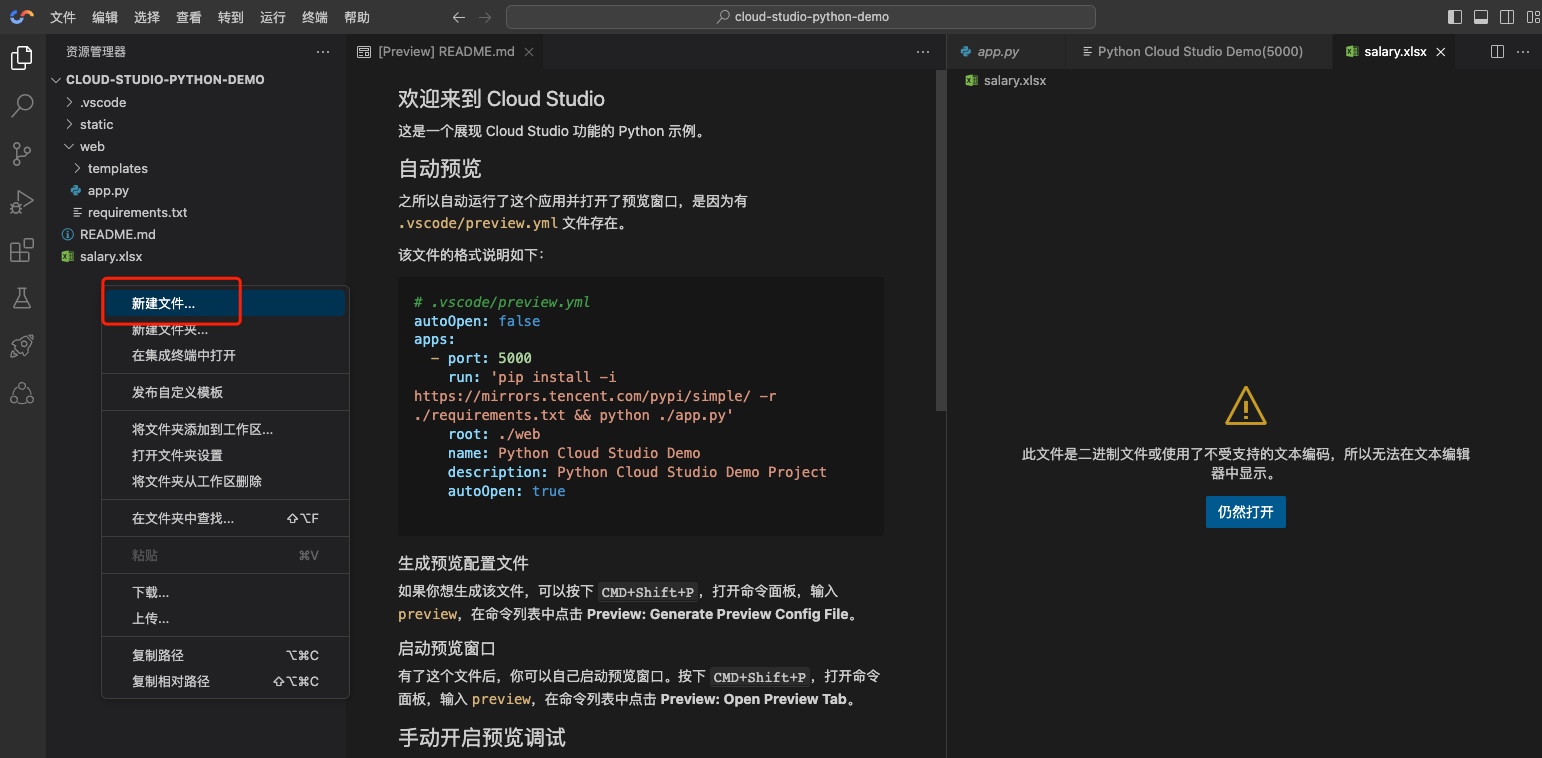Click the README preview vertical scrollbar
The height and width of the screenshot is (758, 1542).
(940, 240)
